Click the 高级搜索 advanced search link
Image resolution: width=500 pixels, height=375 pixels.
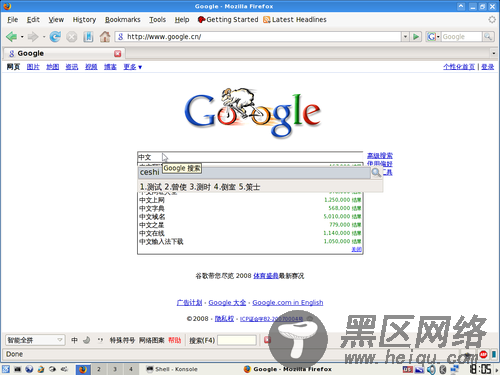(x=380, y=156)
